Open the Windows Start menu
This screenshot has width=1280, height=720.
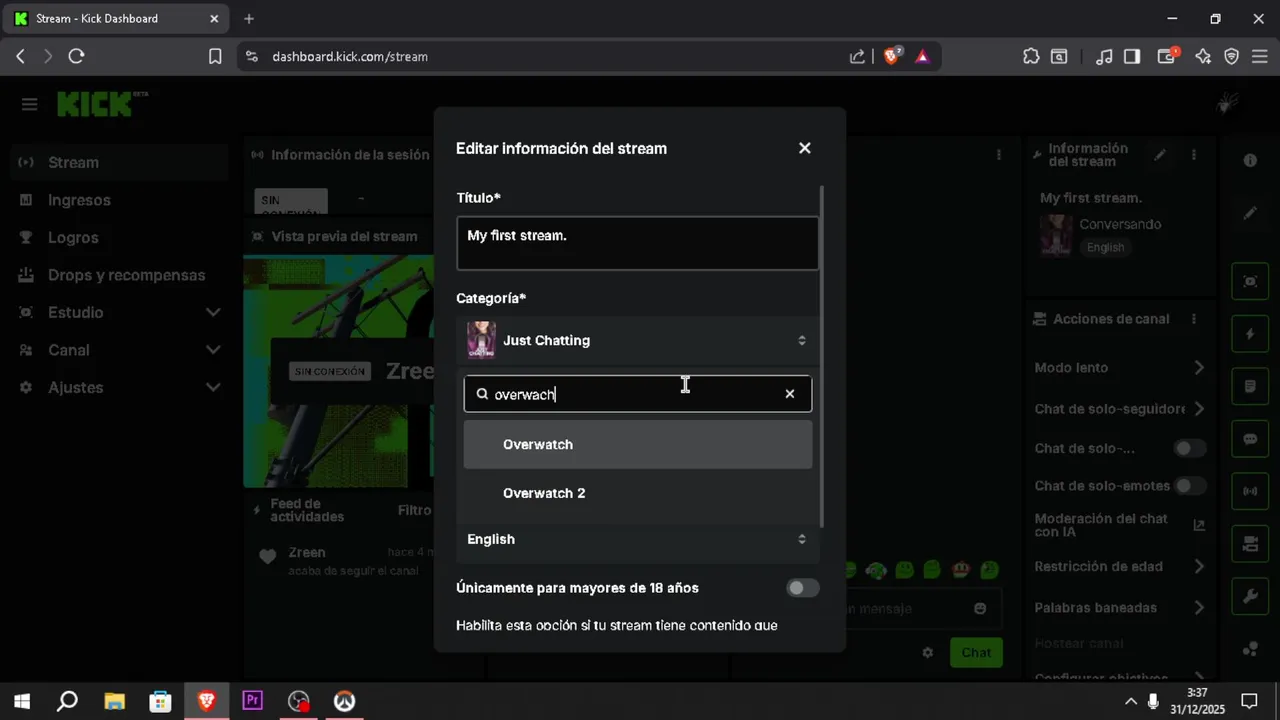click(21, 701)
